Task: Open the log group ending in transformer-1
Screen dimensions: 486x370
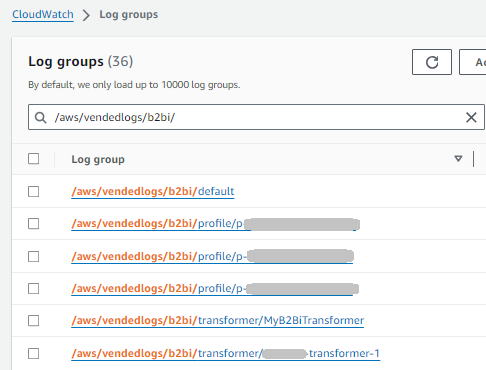Action: click(x=225, y=353)
